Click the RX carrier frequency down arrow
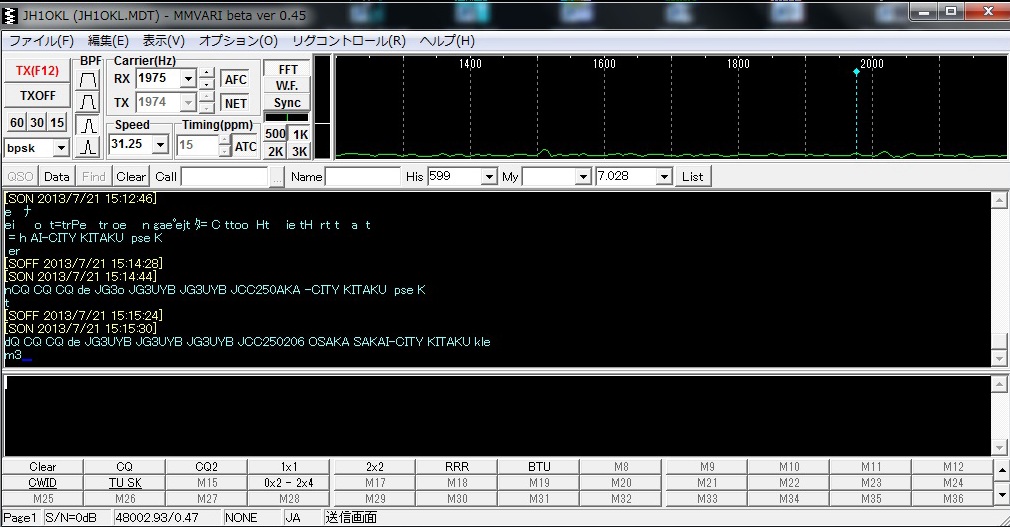 [x=206, y=84]
